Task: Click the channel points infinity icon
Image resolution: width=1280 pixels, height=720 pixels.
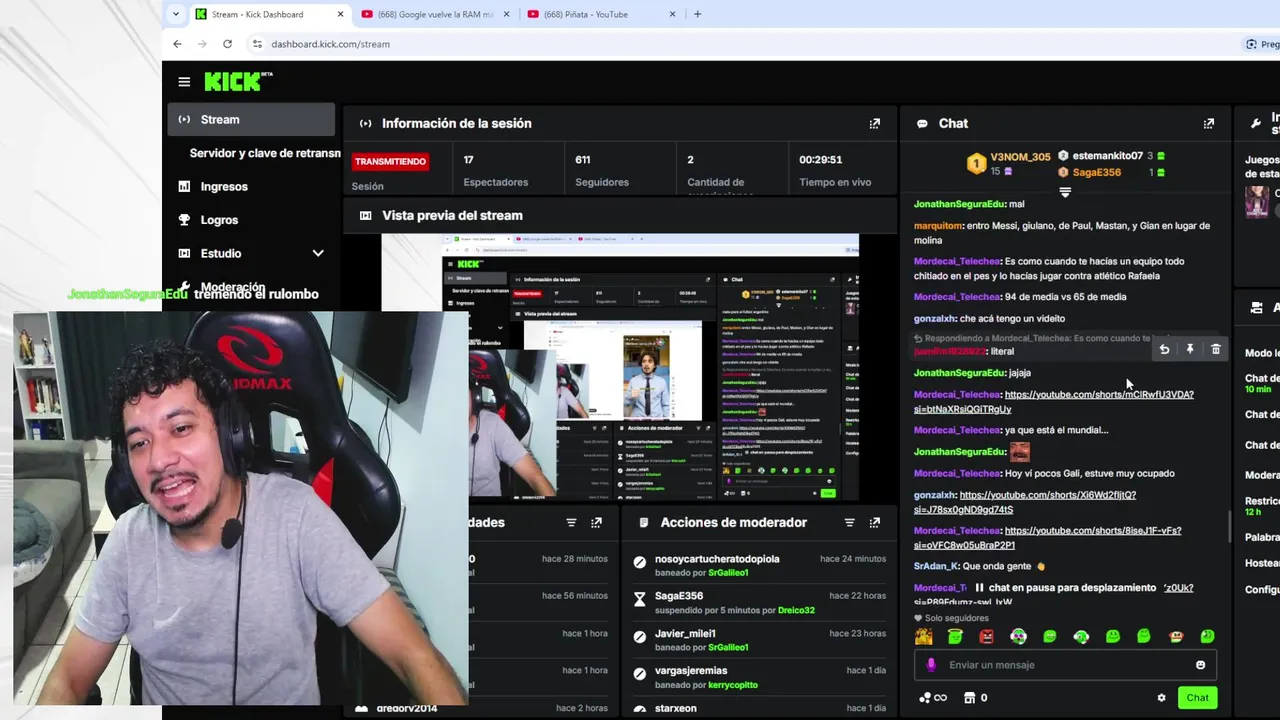Action: (x=933, y=698)
